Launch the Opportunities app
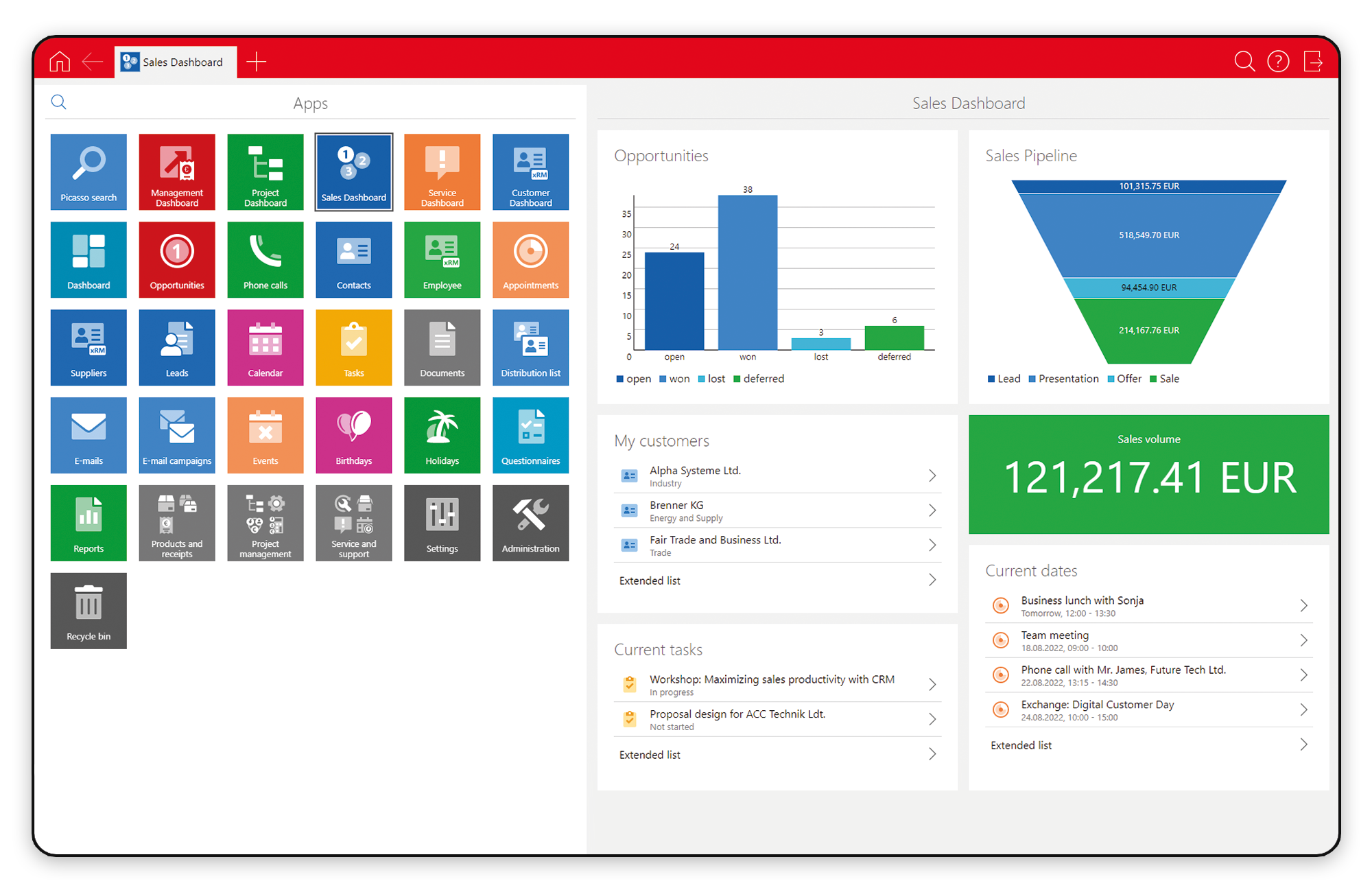 [x=176, y=259]
